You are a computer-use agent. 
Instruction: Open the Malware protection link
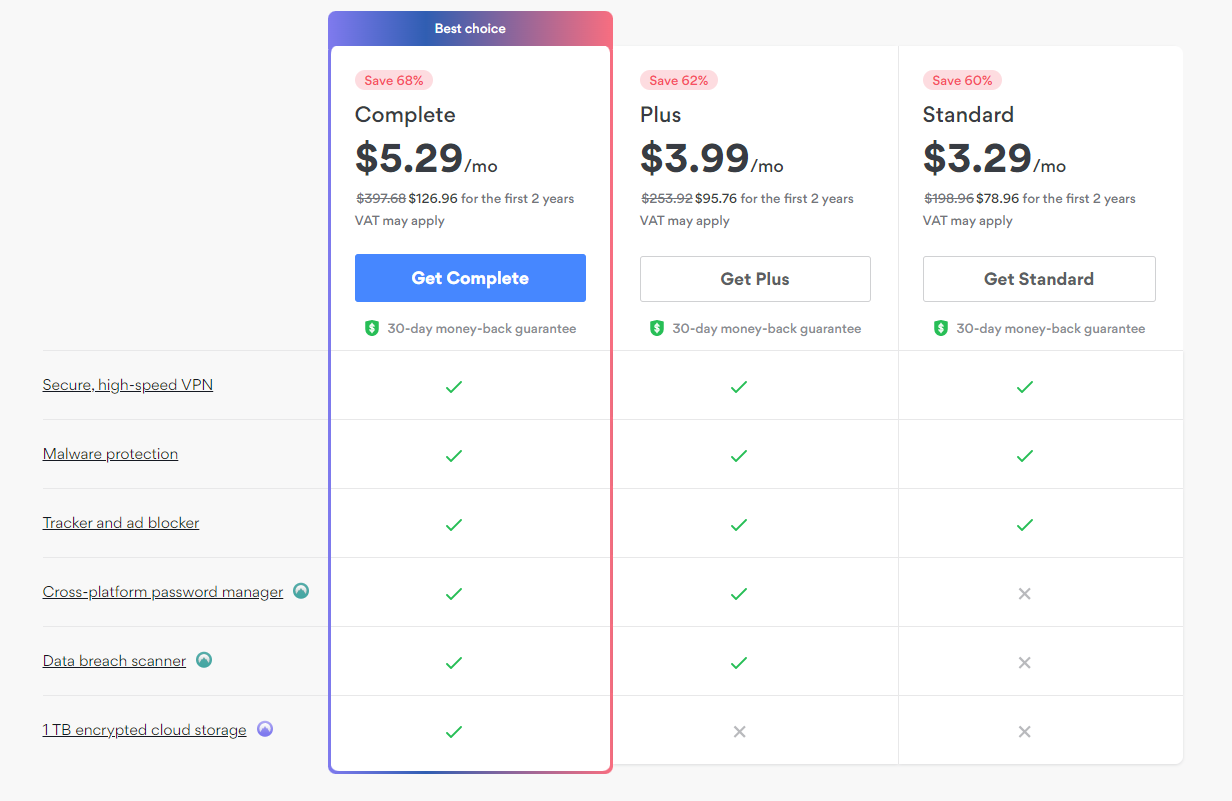pyautogui.click(x=110, y=454)
